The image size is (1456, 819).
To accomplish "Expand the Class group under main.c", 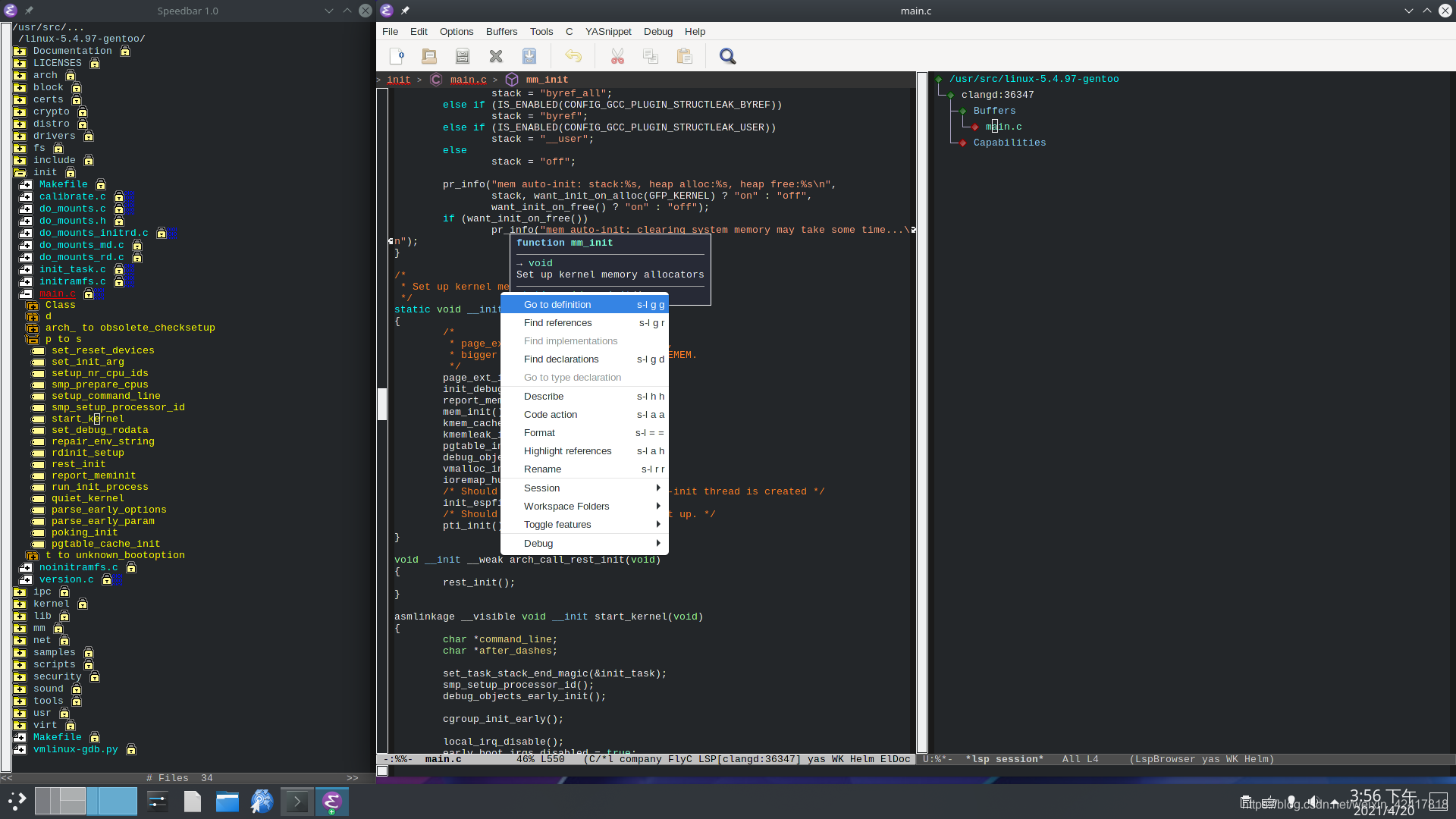I will click(33, 305).
